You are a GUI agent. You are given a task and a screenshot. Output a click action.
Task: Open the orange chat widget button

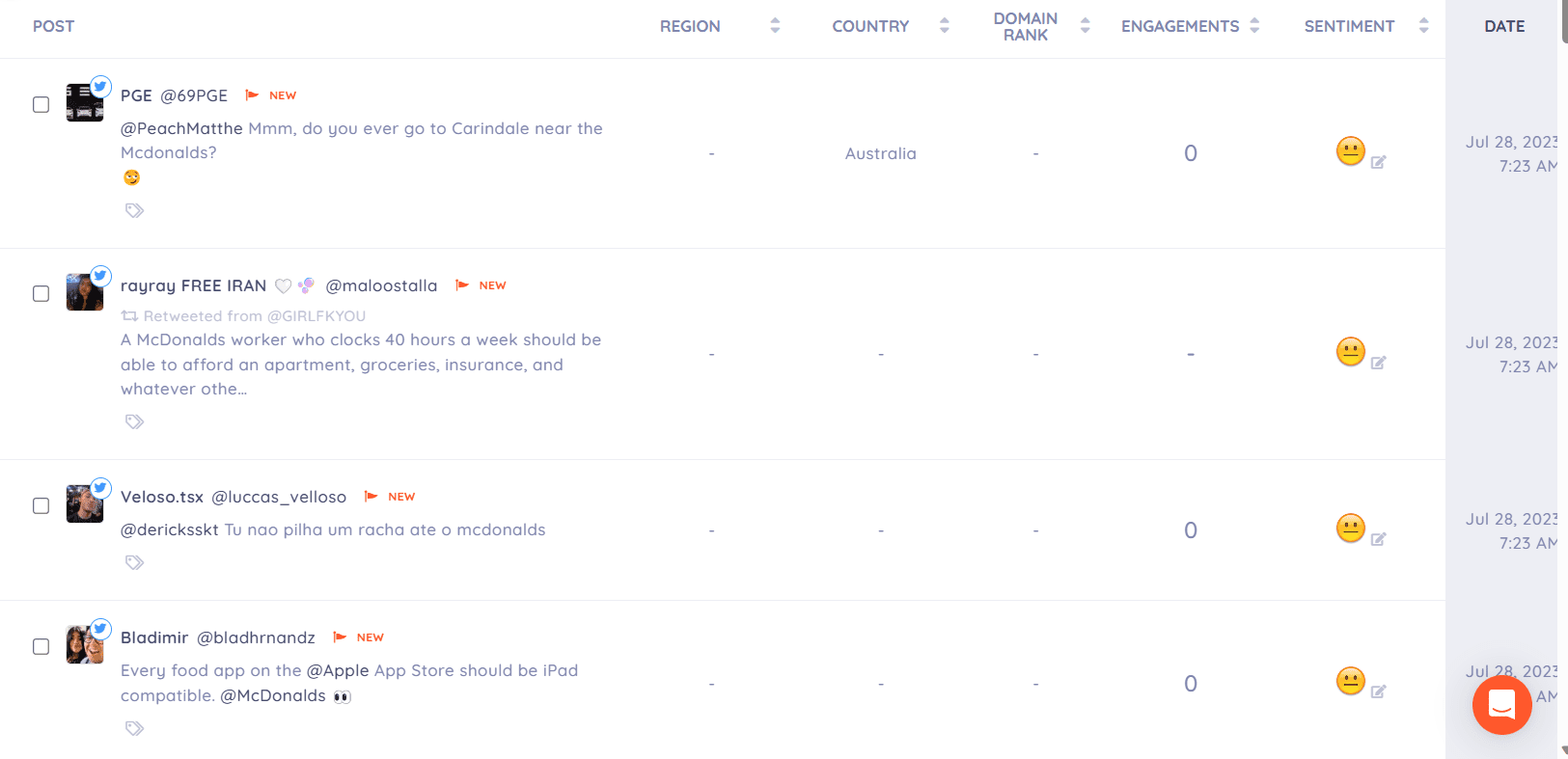(1501, 705)
